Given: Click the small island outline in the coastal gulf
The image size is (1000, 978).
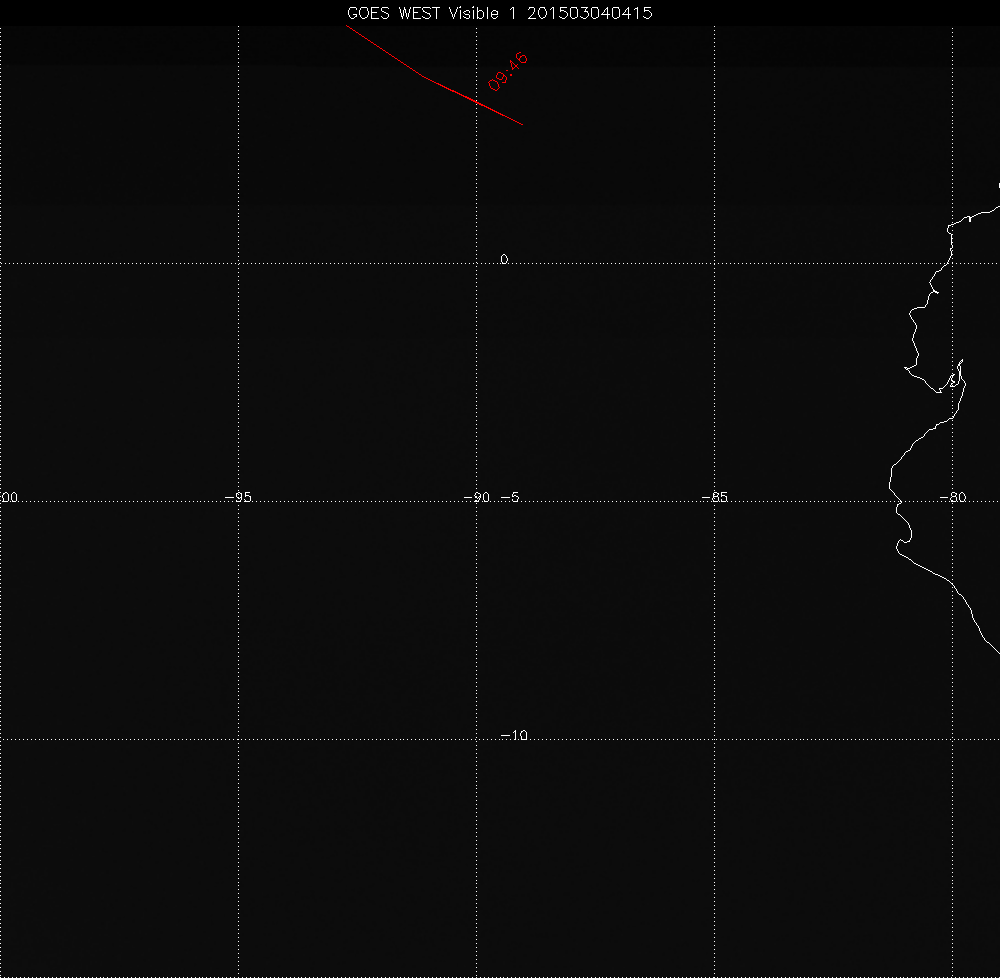Looking at the screenshot, I should 954,380.
